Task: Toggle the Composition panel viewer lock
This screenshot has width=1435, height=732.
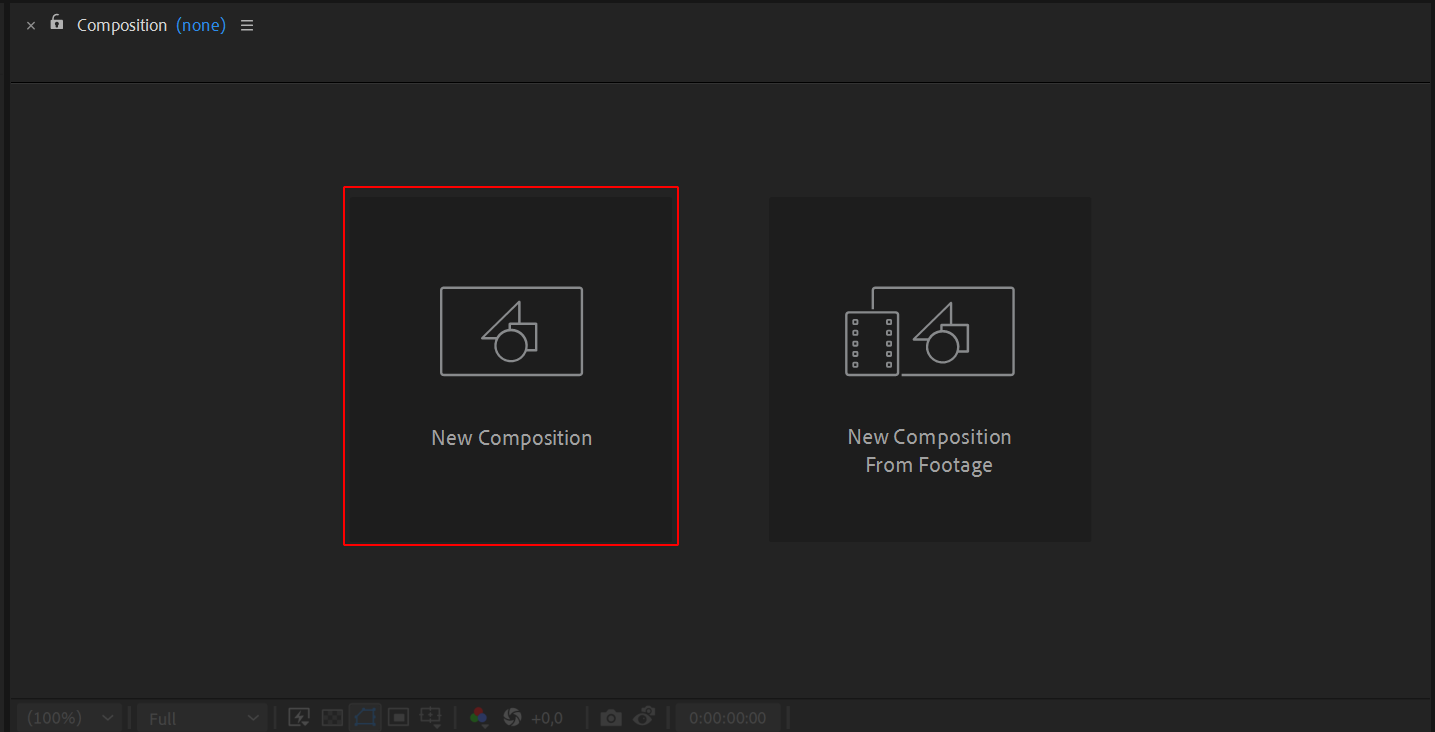Action: pyautogui.click(x=57, y=23)
